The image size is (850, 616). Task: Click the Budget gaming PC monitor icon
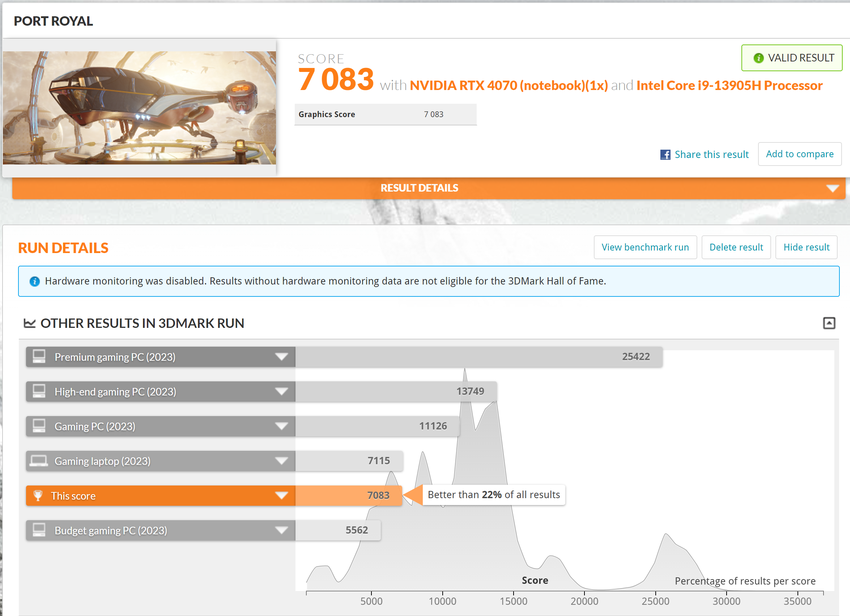(x=39, y=530)
